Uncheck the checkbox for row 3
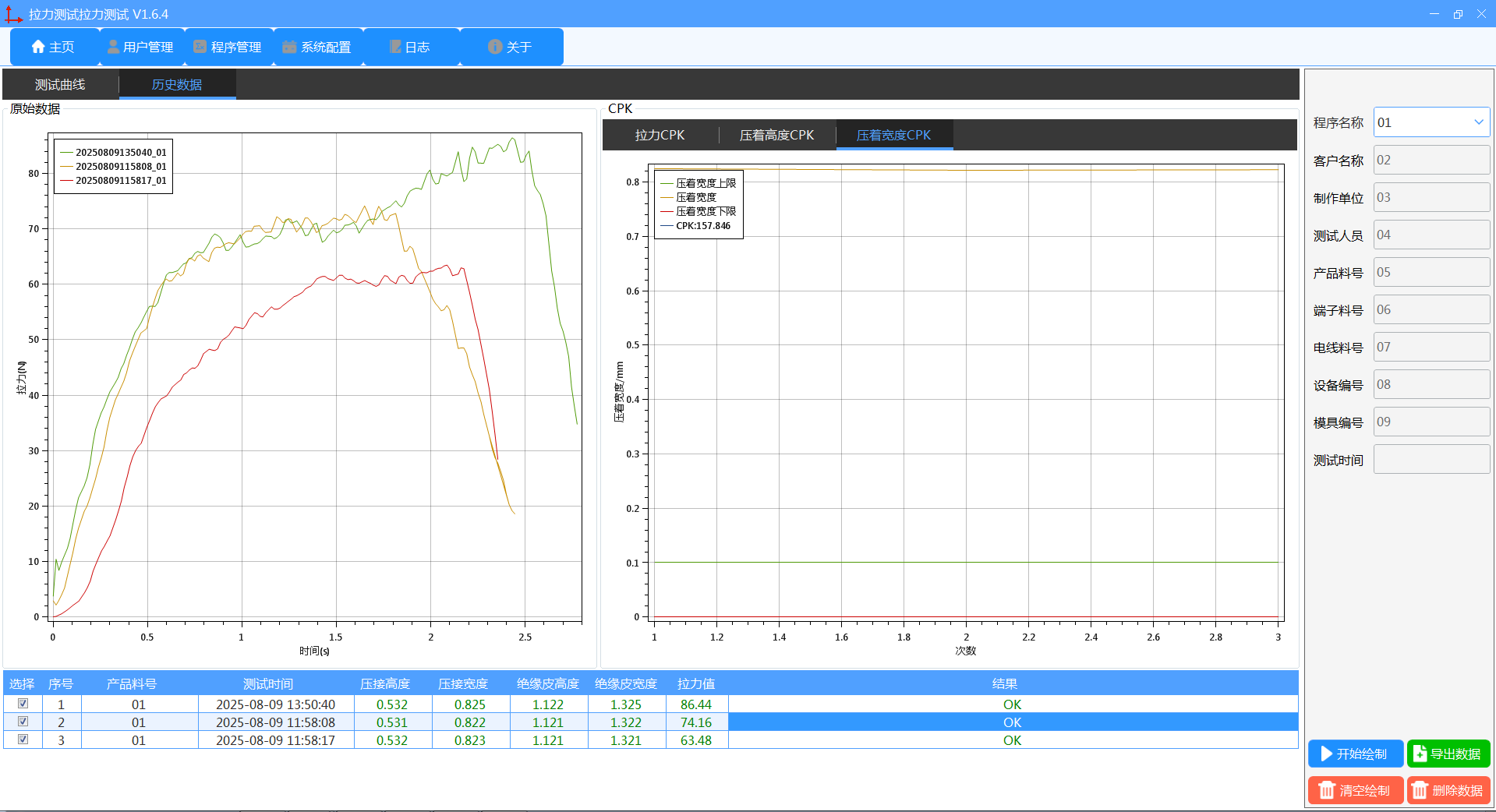Image resolution: width=1496 pixels, height=812 pixels. click(x=23, y=740)
